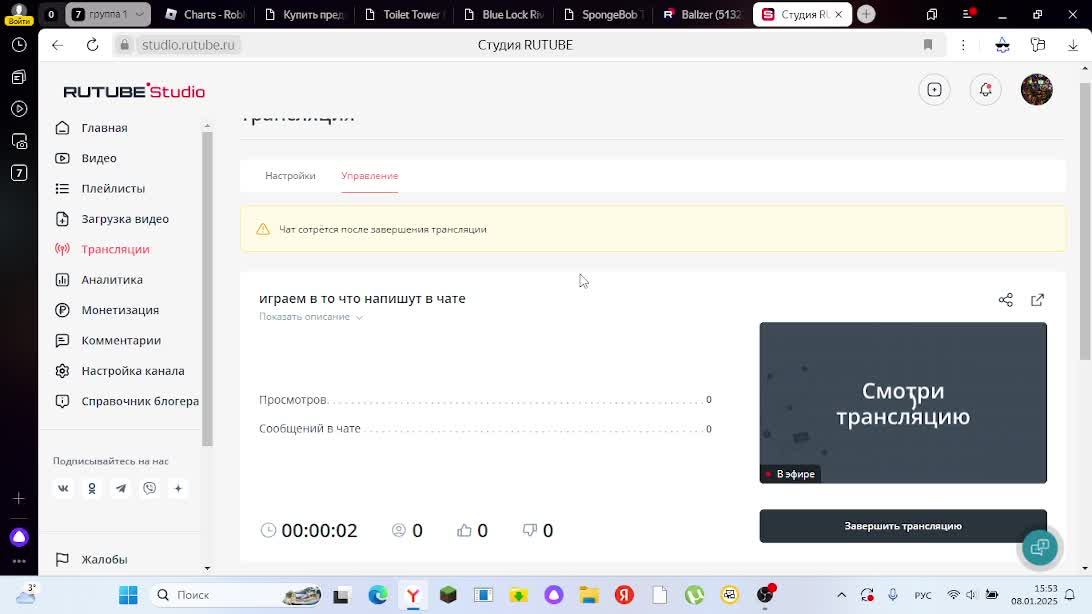Click the plus icon after Viber
Screen dimensions: 1092x614
178,489
